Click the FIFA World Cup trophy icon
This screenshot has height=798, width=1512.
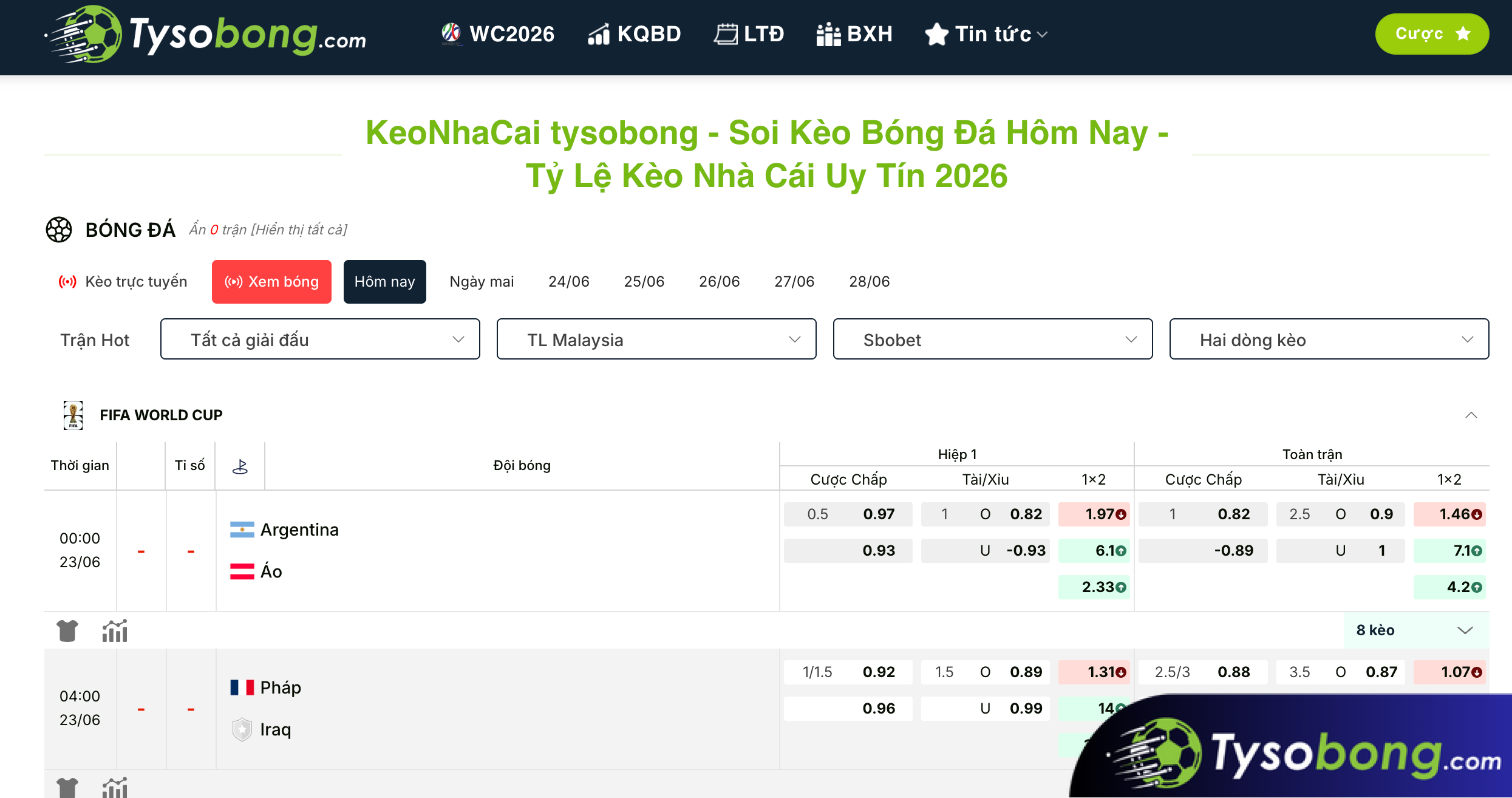(x=73, y=415)
